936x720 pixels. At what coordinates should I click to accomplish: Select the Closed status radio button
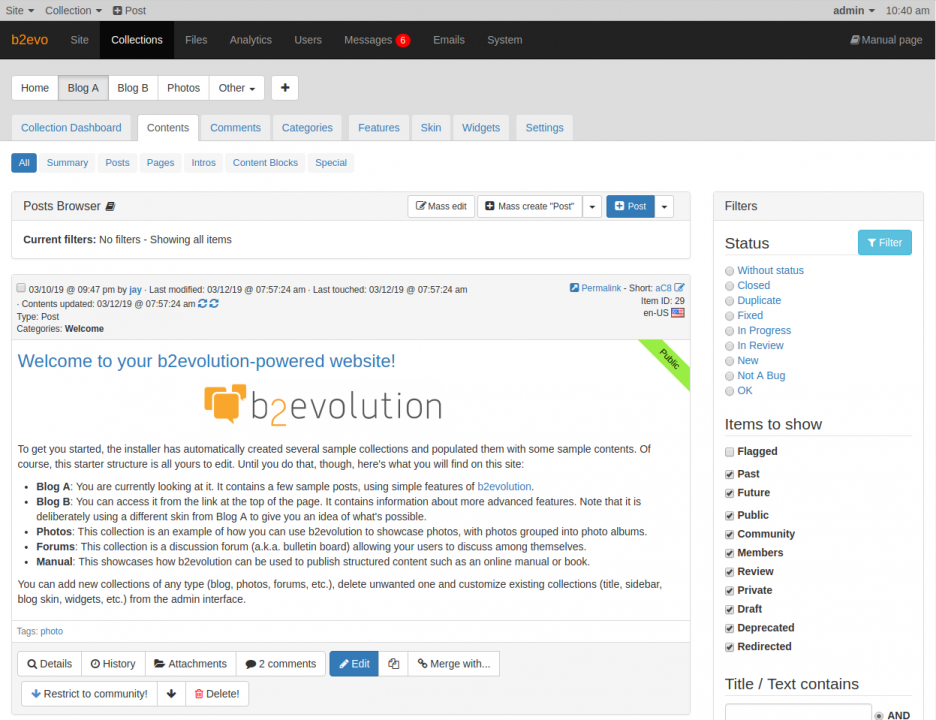point(729,286)
